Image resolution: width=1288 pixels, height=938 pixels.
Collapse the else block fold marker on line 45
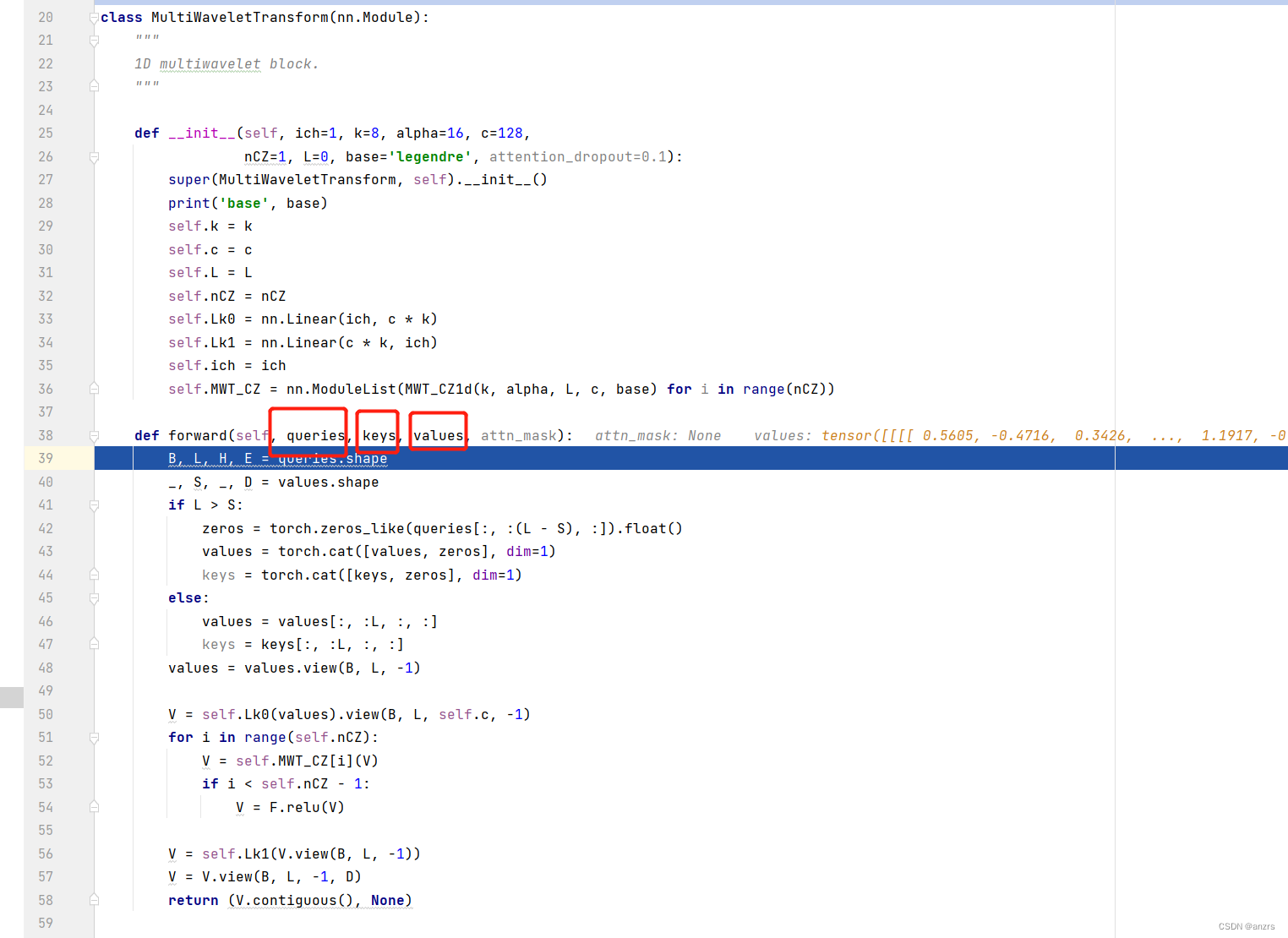(x=94, y=598)
